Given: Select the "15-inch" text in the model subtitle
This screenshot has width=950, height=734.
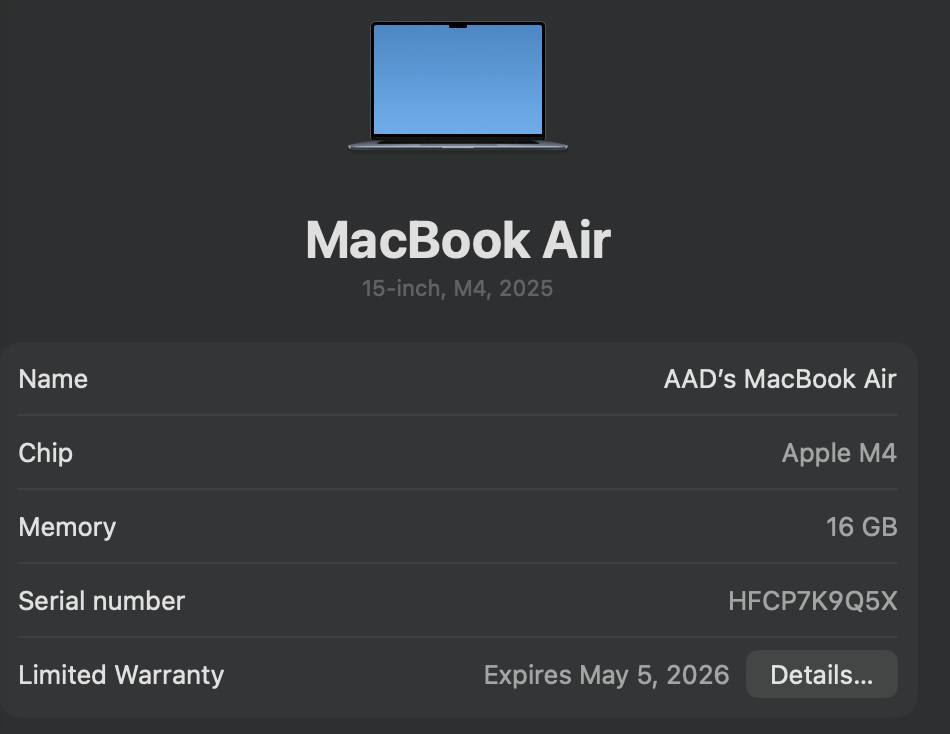Looking at the screenshot, I should tap(400, 289).
